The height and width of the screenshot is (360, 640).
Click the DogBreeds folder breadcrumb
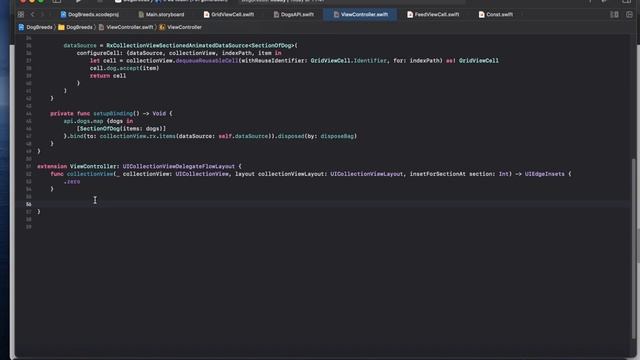tap(76, 27)
